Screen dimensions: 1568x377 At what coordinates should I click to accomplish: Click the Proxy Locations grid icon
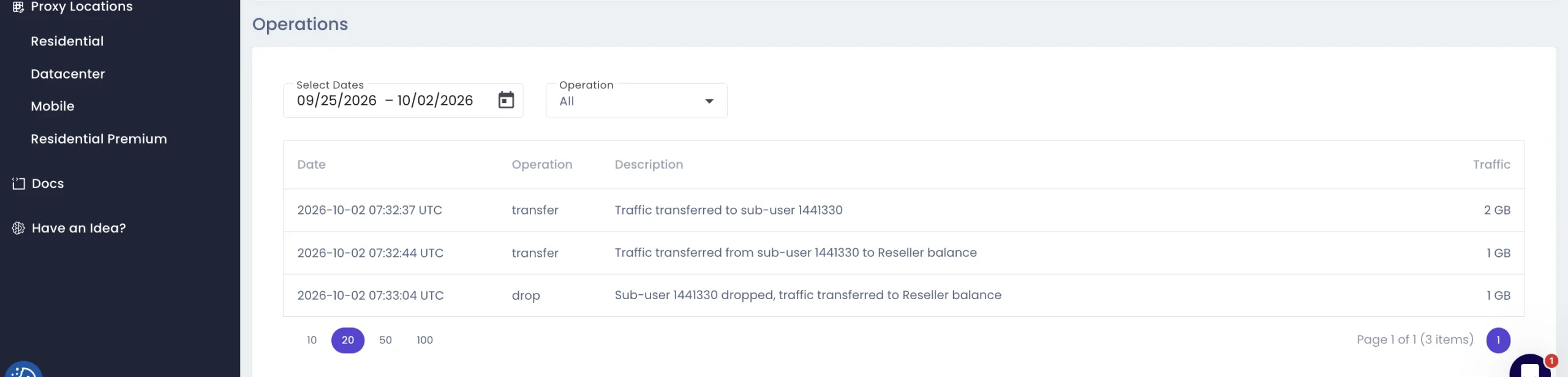pyautogui.click(x=18, y=7)
